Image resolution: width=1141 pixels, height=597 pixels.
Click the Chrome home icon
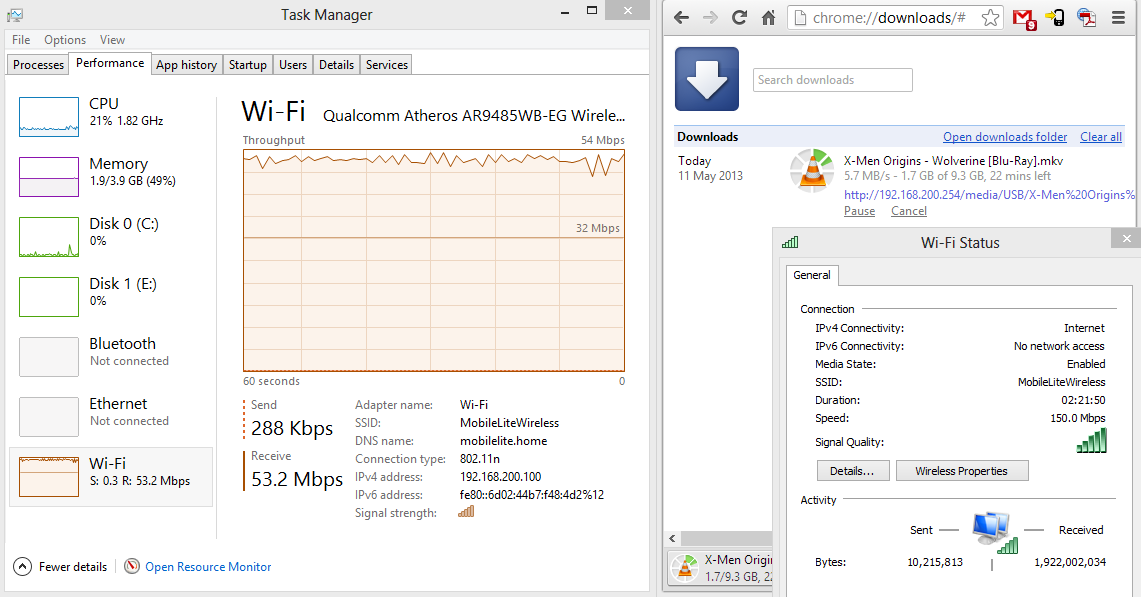tap(769, 18)
